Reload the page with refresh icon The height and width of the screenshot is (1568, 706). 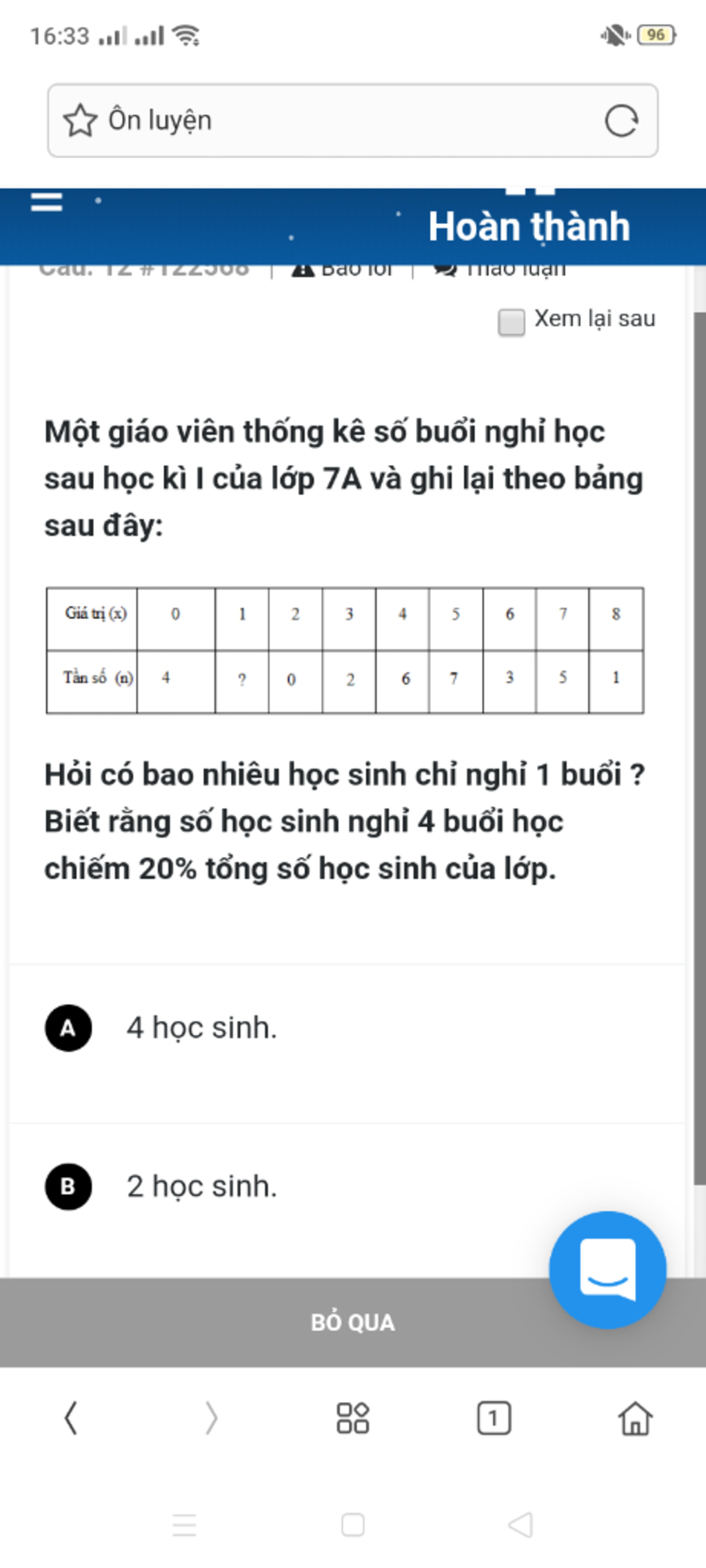pos(621,121)
